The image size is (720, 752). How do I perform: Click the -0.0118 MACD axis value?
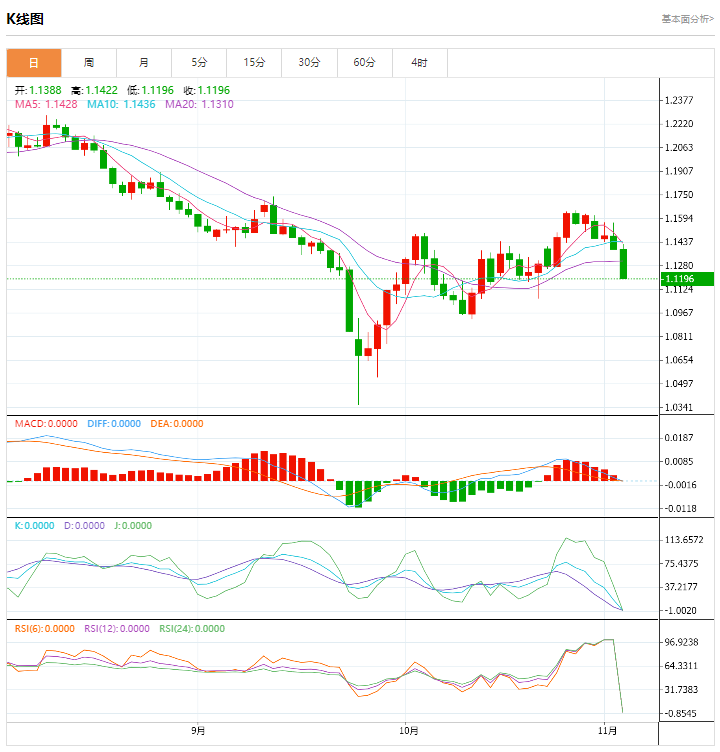[x=680, y=509]
